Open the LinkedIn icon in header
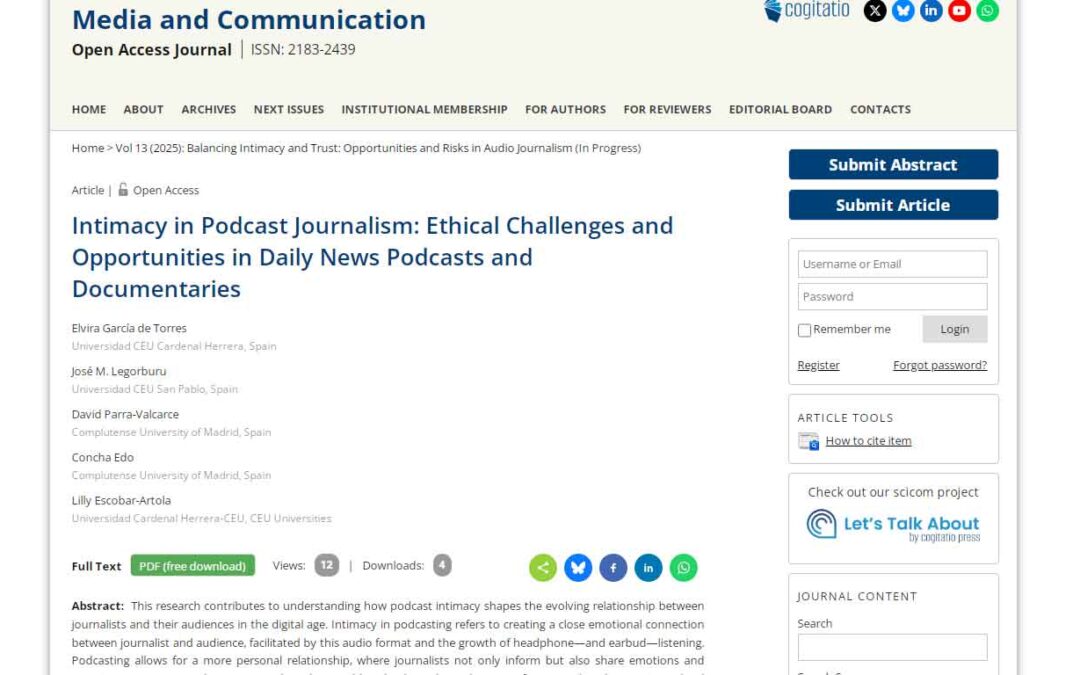Image resolution: width=1080 pixels, height=675 pixels. [x=931, y=10]
